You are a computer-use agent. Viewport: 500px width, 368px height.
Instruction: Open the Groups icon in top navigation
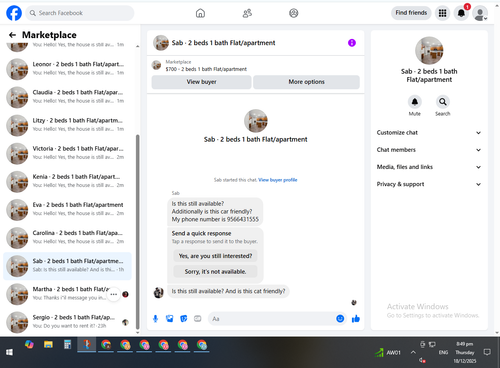point(294,13)
